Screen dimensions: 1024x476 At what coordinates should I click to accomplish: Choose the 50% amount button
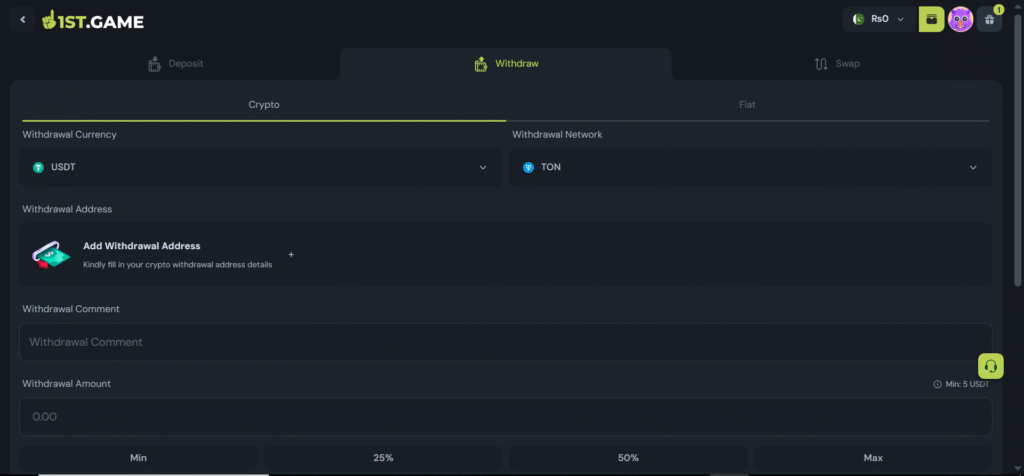click(x=628, y=458)
